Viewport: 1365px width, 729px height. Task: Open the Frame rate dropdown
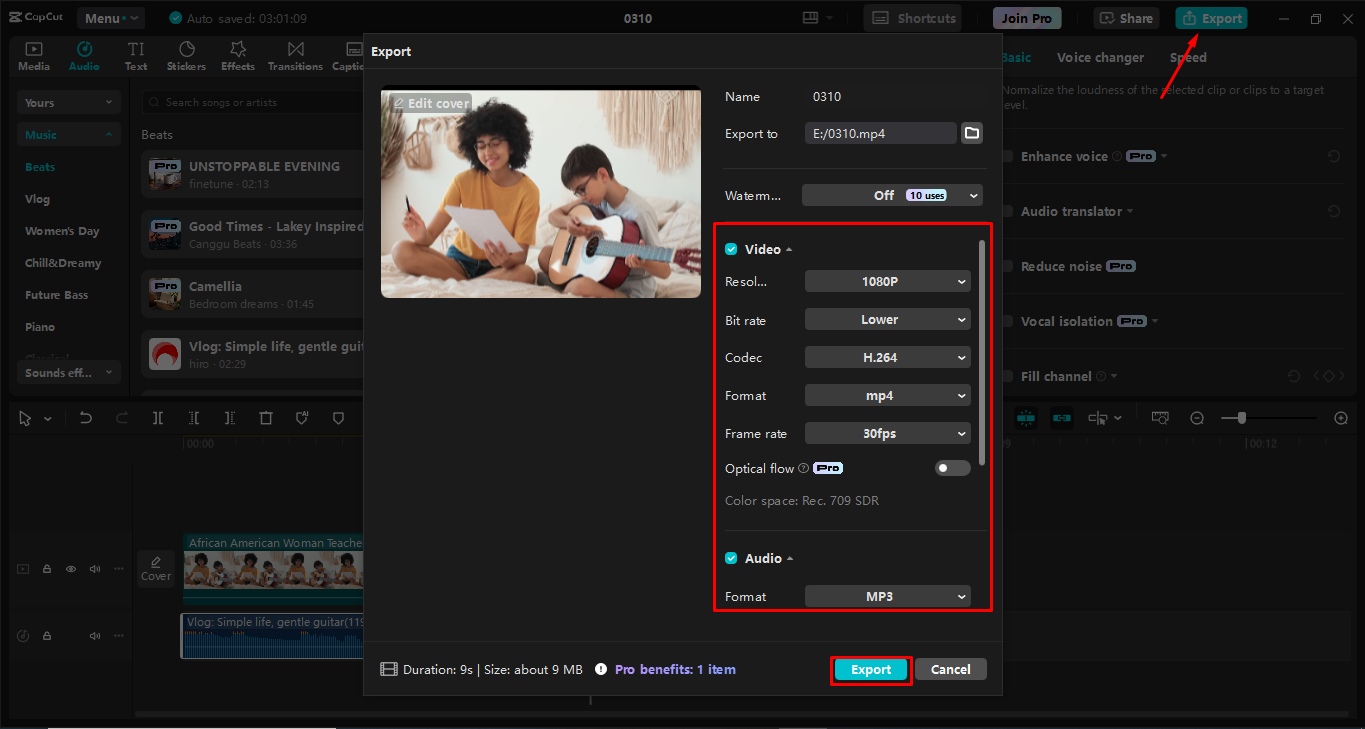coord(887,434)
